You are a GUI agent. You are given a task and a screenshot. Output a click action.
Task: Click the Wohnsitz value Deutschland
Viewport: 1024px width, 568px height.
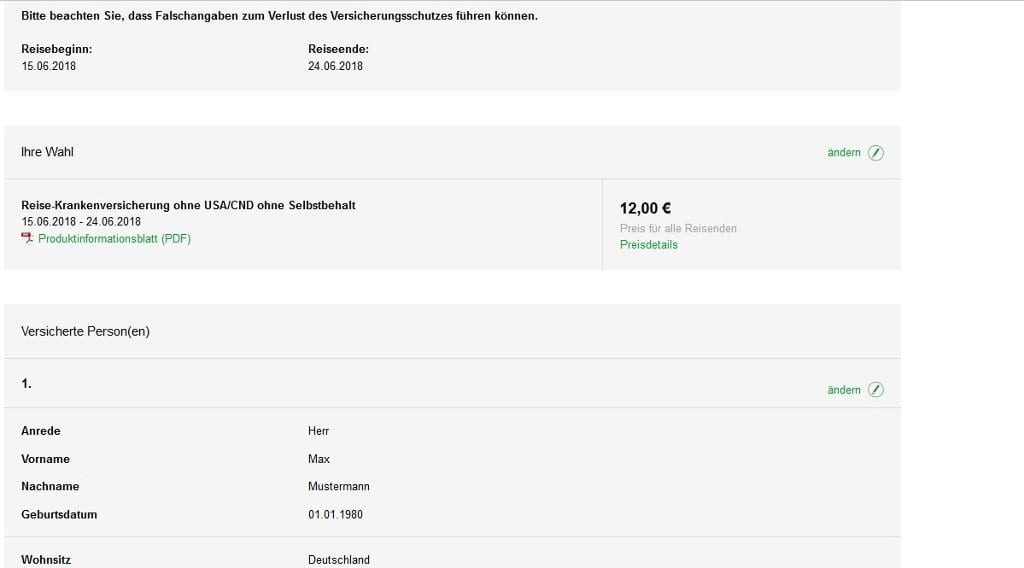[338, 560]
